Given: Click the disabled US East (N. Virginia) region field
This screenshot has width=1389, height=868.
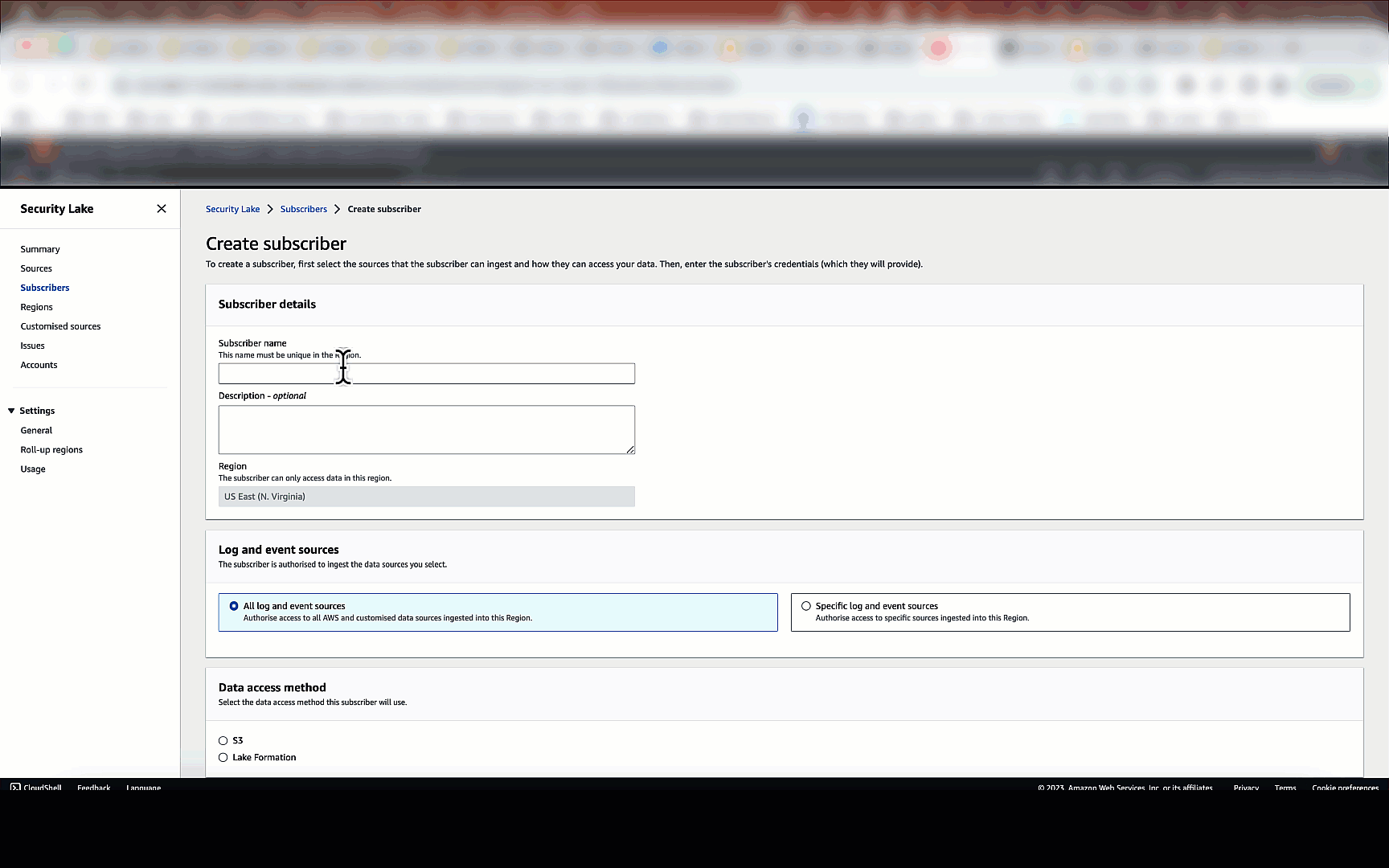Looking at the screenshot, I should 427,497.
